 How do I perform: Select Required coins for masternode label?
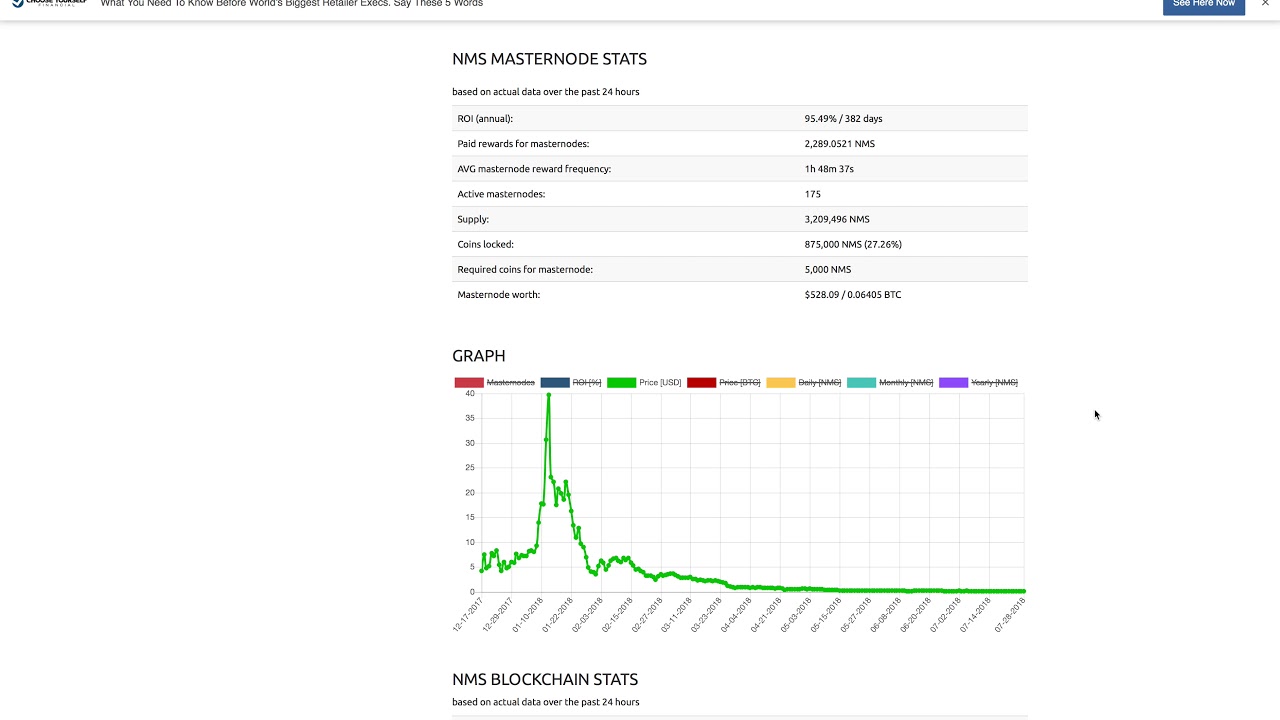click(x=525, y=269)
